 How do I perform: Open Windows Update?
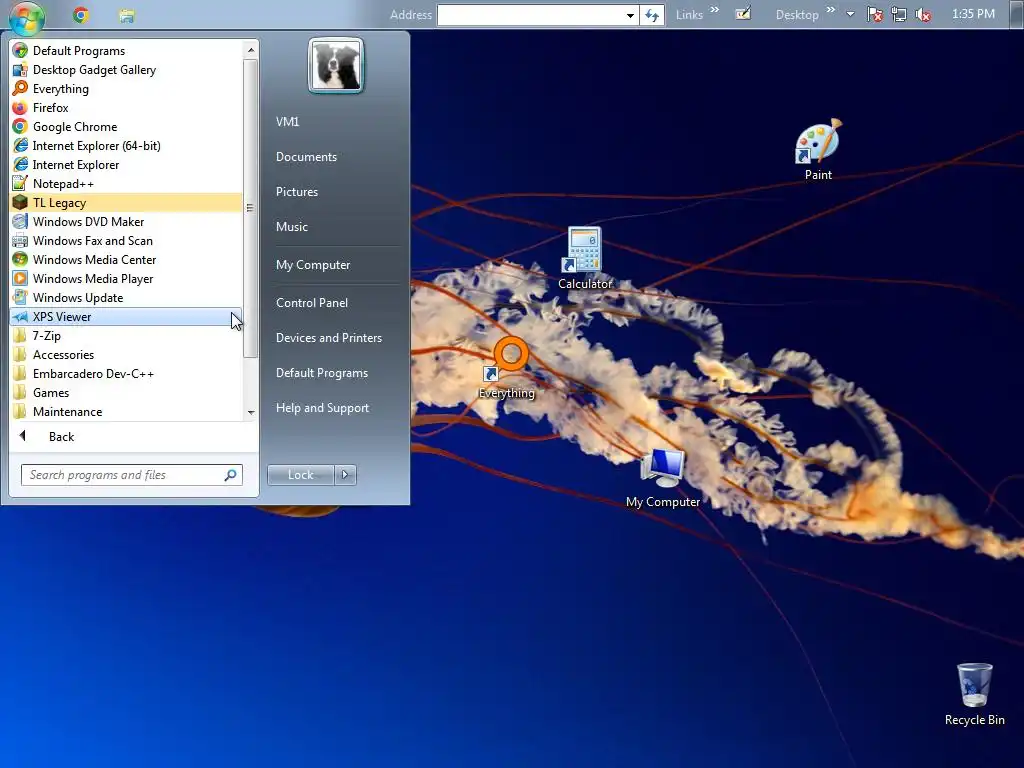(x=126, y=297)
